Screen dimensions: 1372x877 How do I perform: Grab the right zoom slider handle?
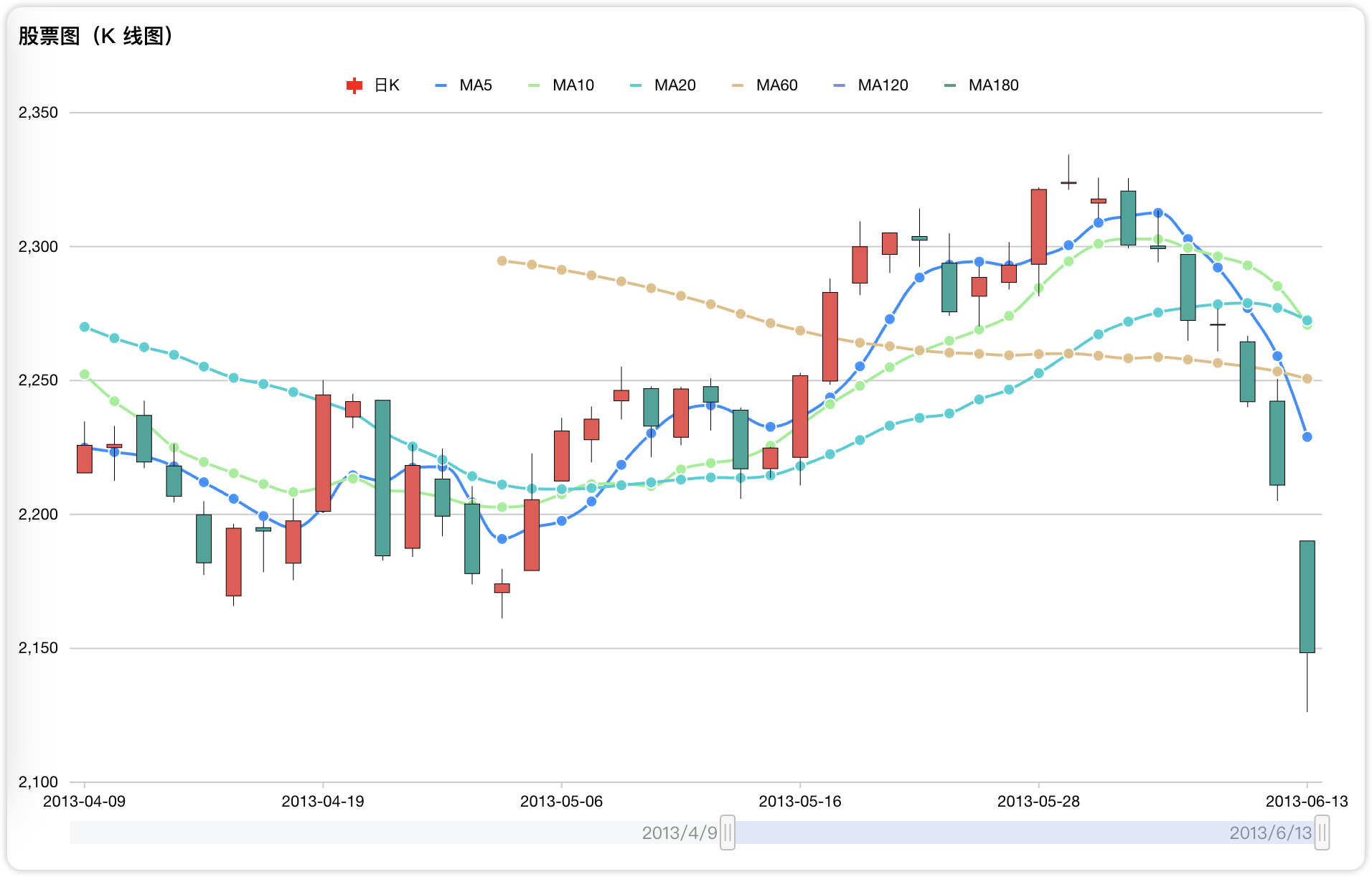[1322, 833]
